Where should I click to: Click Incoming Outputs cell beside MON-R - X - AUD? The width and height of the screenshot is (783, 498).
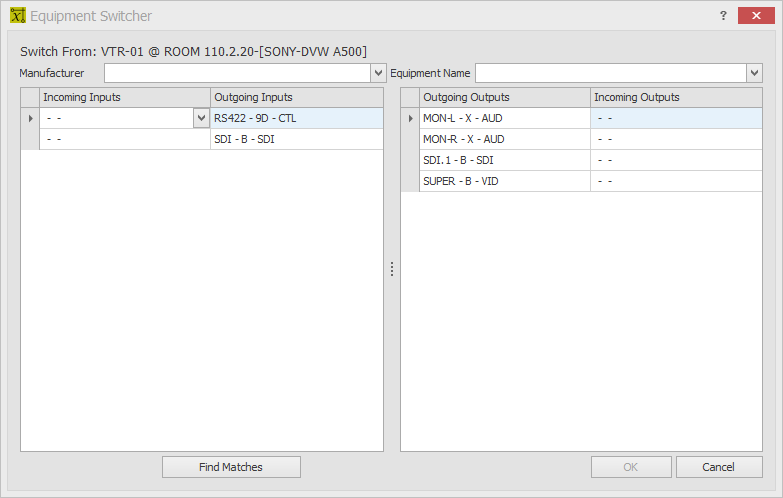pyautogui.click(x=676, y=139)
